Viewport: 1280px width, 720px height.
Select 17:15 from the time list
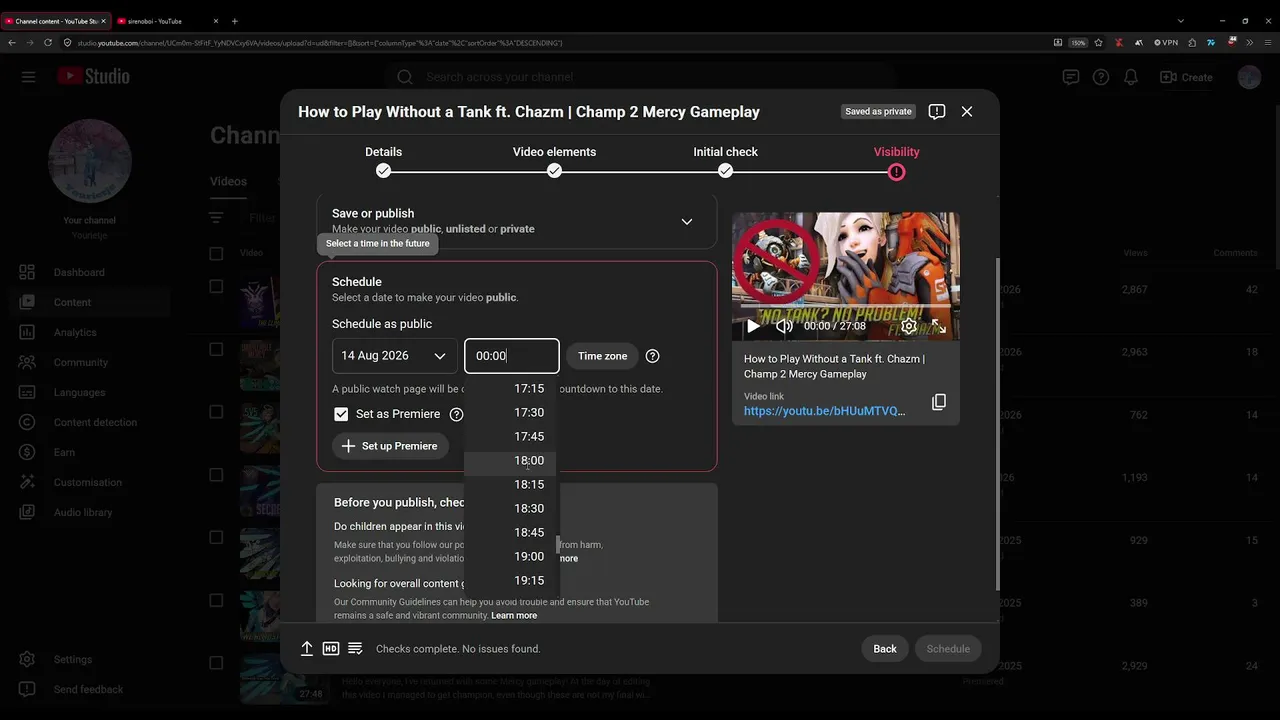[512, 388]
